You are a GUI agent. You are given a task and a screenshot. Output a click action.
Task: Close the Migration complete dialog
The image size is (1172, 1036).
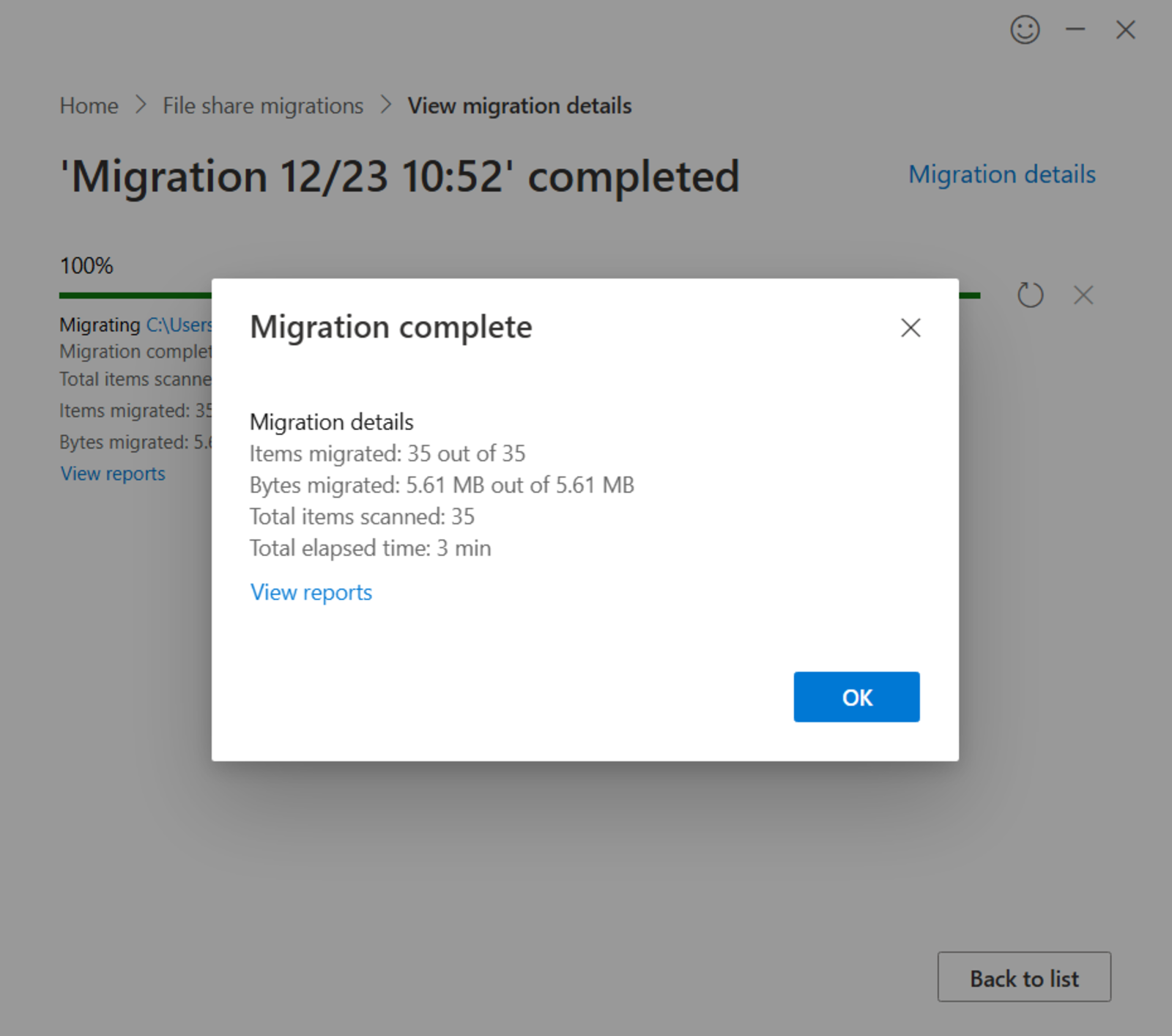click(x=910, y=328)
